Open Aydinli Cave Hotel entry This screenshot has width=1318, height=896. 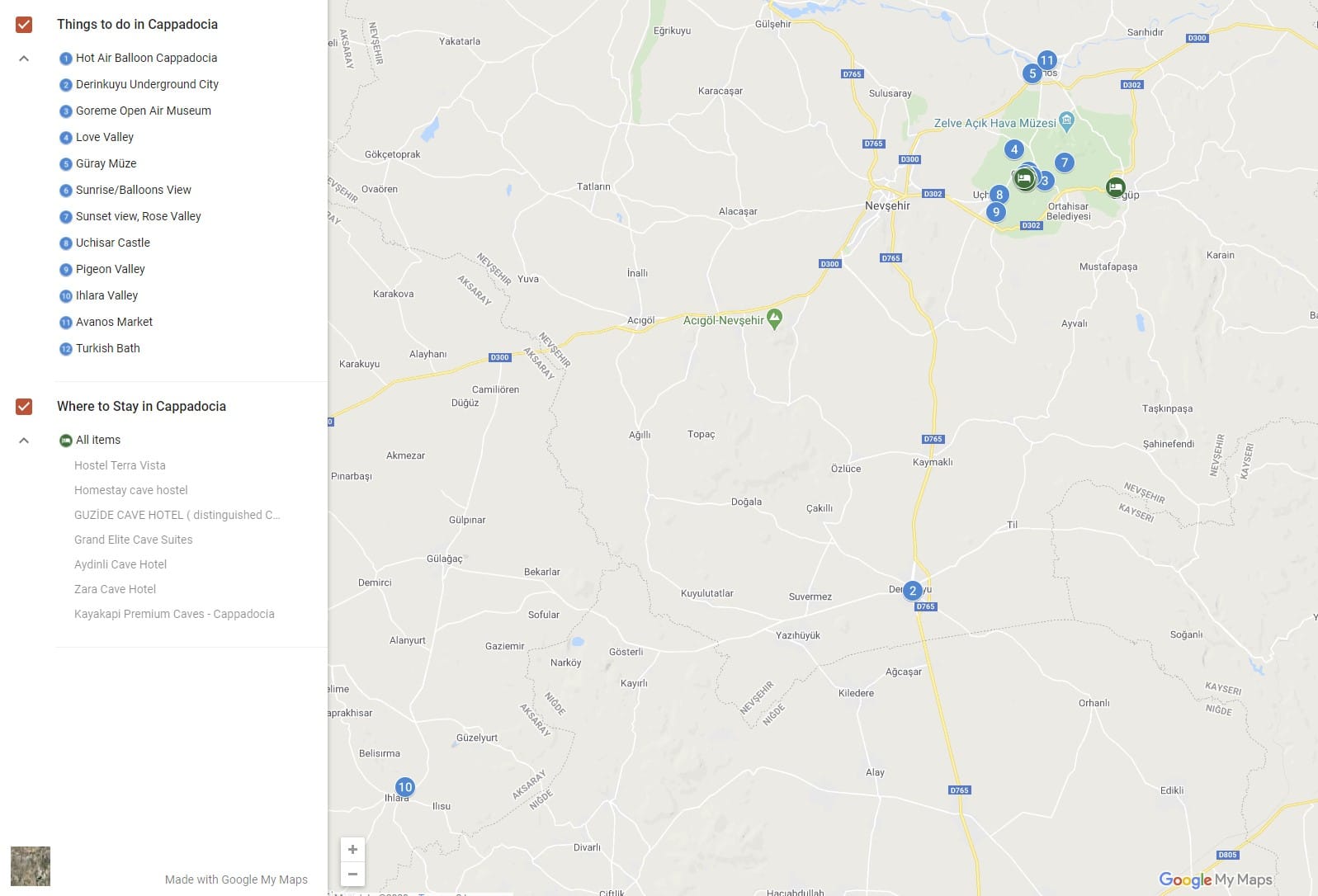tap(120, 564)
